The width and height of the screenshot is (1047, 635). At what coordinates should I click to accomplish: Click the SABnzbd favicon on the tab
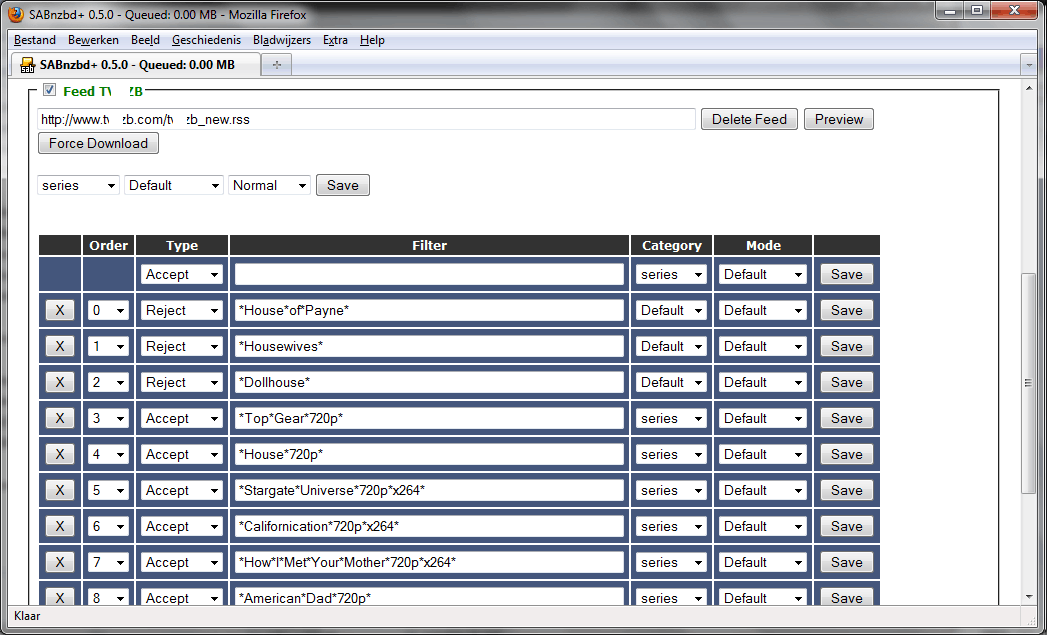[27, 65]
